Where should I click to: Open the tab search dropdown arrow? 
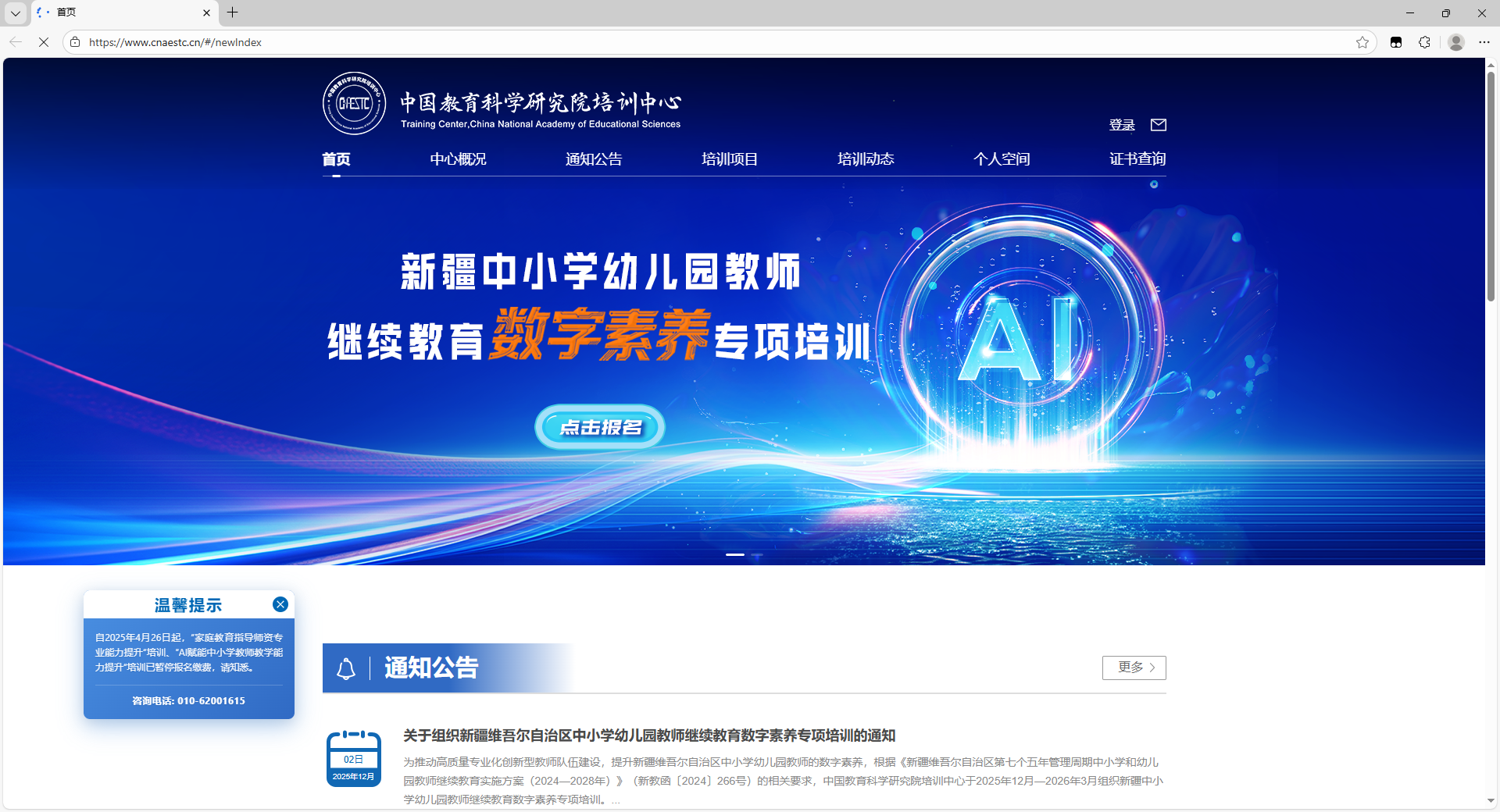click(x=16, y=12)
